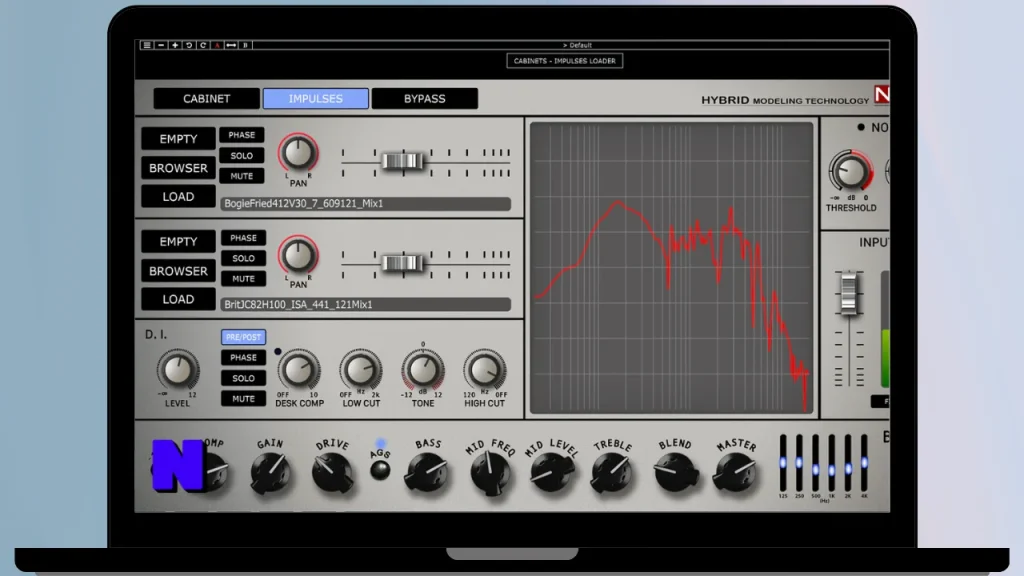Click LOAD for the second impulse slot
The height and width of the screenshot is (576, 1024).
pos(178,299)
